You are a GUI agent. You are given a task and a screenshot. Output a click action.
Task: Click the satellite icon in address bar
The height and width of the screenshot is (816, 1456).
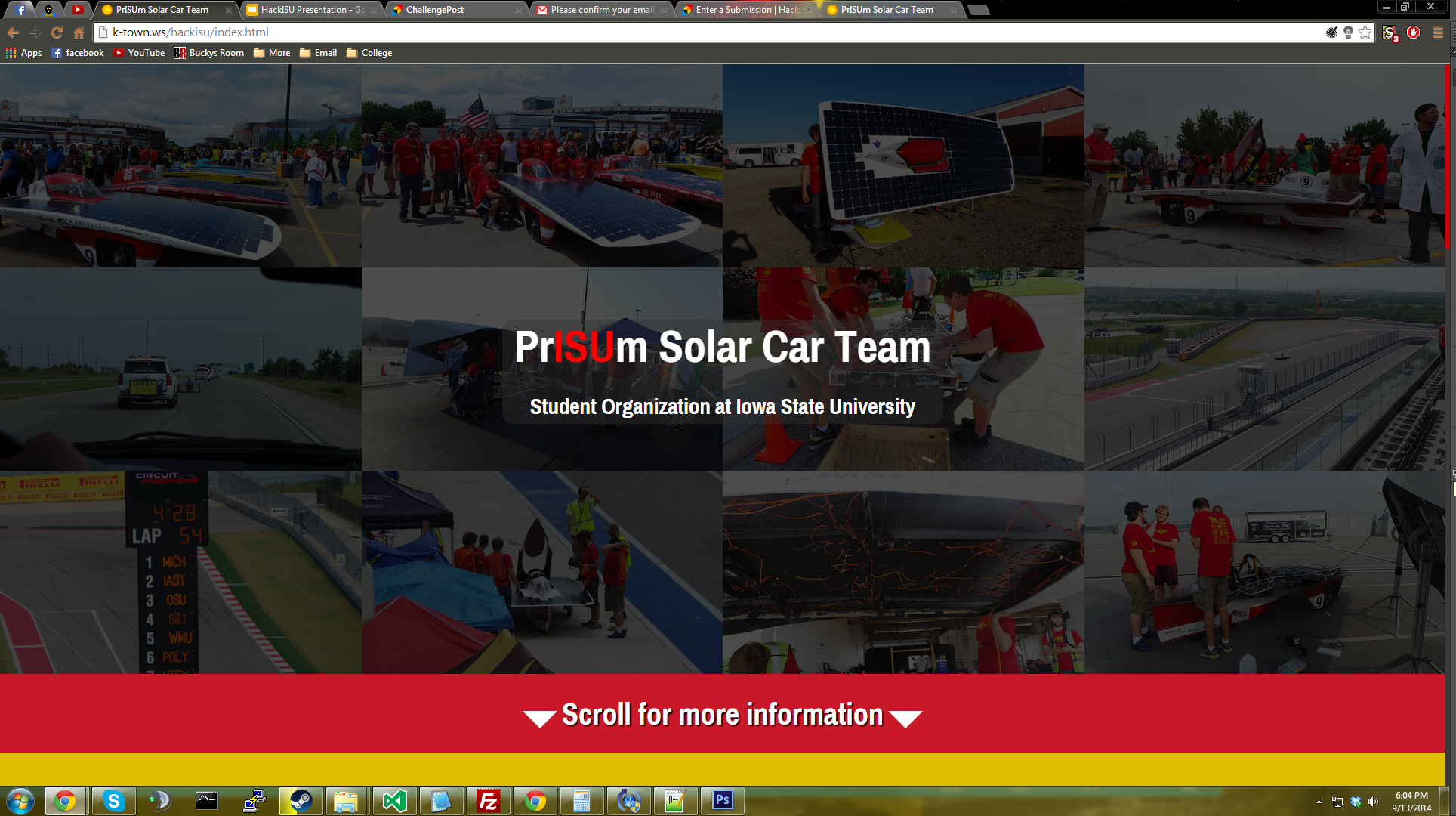pyautogui.click(x=1331, y=32)
